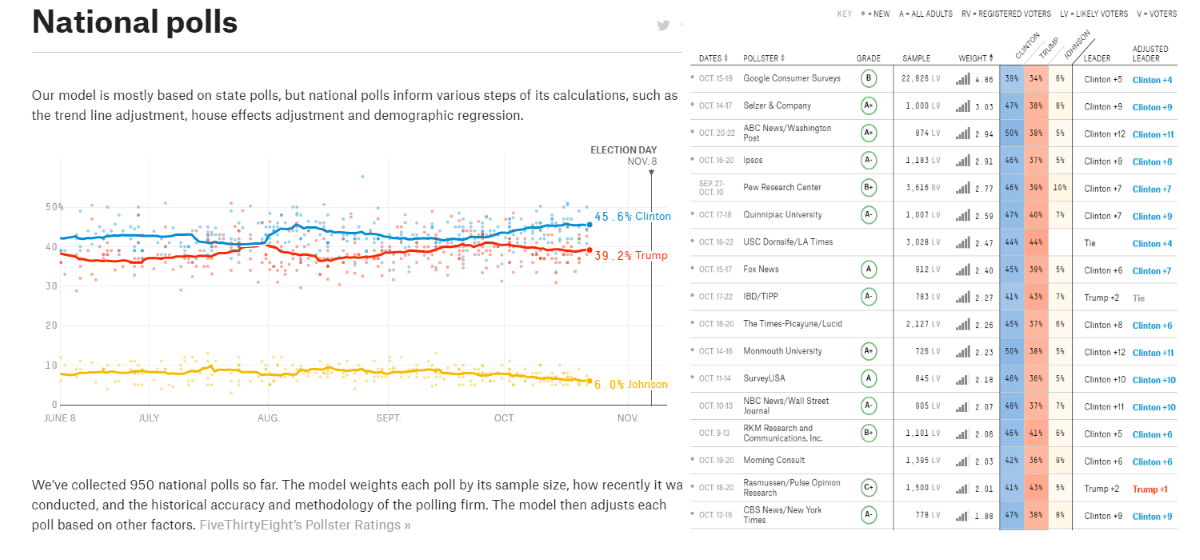The width and height of the screenshot is (1200, 560).
Task: Click Clinton 45.6% endpoint on trend line
Action: coord(589,224)
